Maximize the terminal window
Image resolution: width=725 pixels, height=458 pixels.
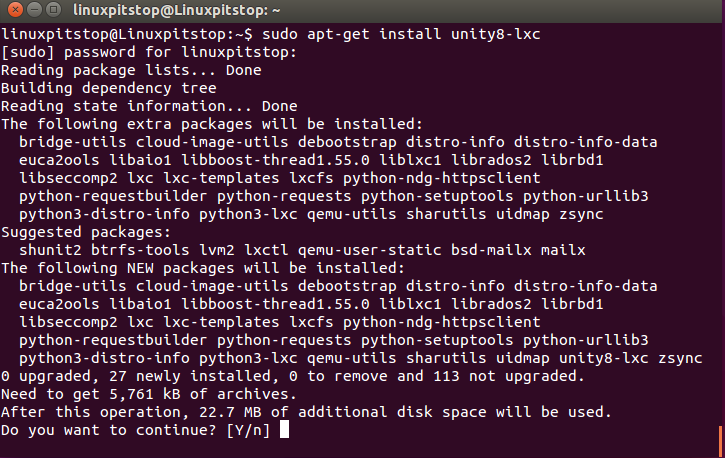54,9
